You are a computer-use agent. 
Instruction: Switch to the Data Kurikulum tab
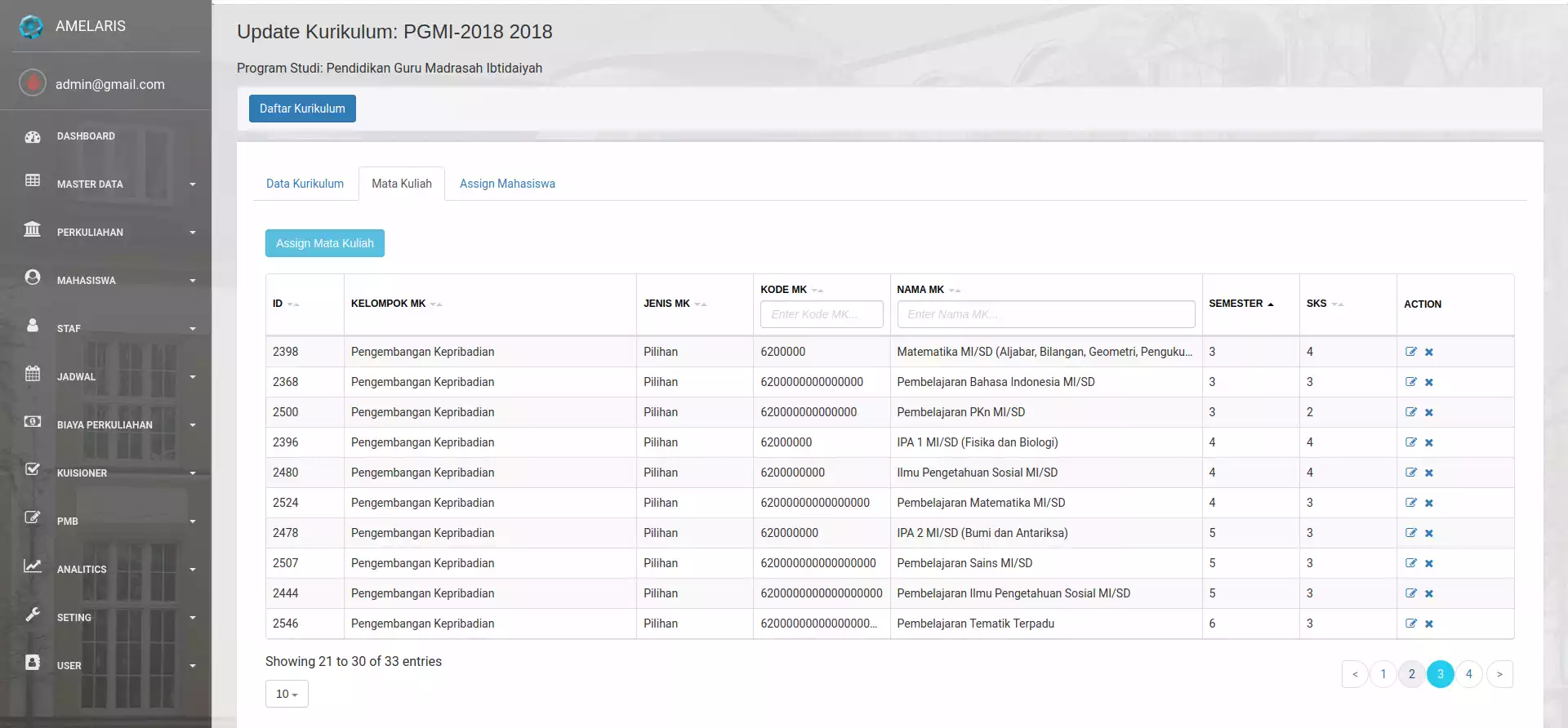[305, 184]
